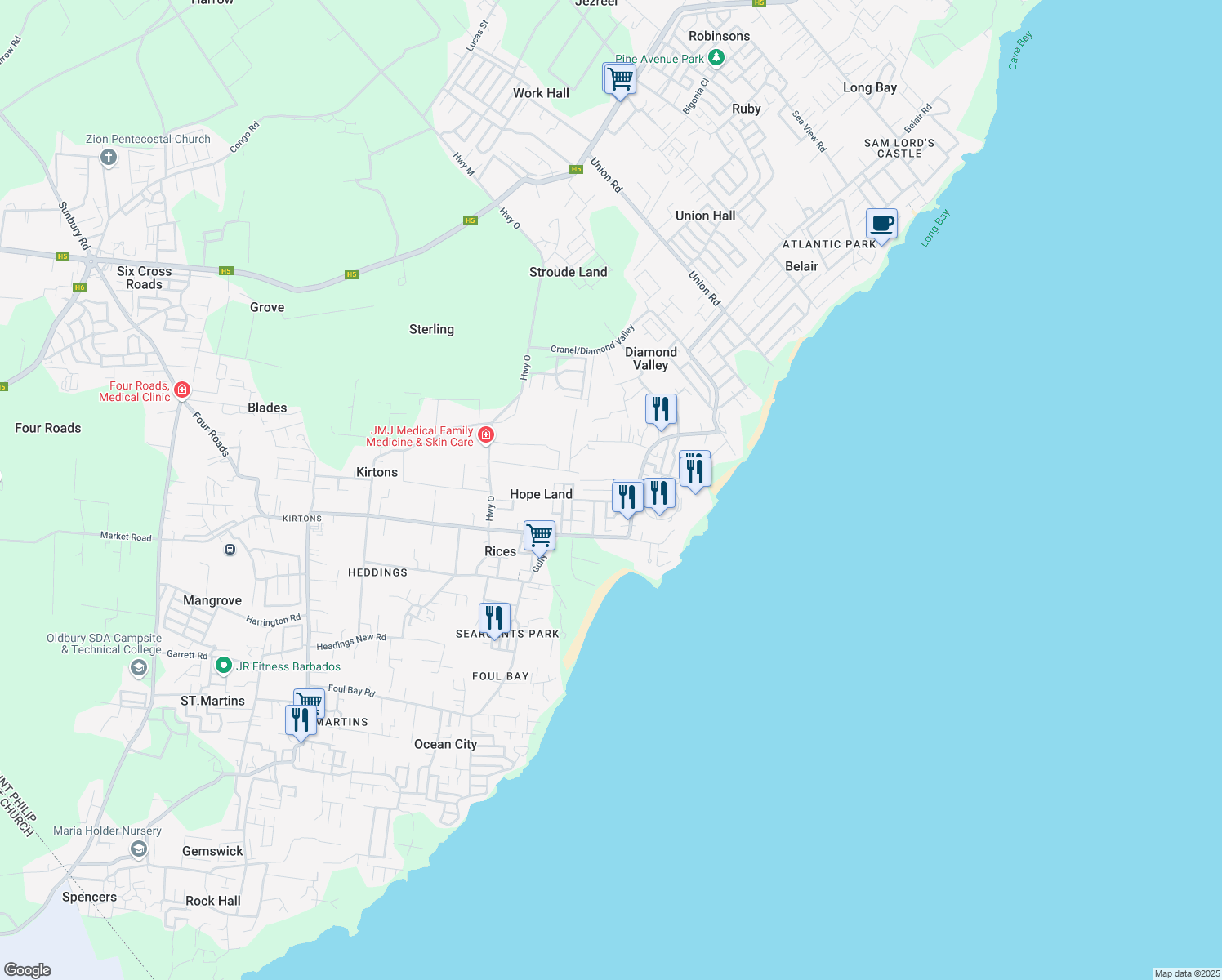This screenshot has height=980, width=1222.
Task: Click the shopping cart marker near Work Hall
Action: [x=620, y=80]
